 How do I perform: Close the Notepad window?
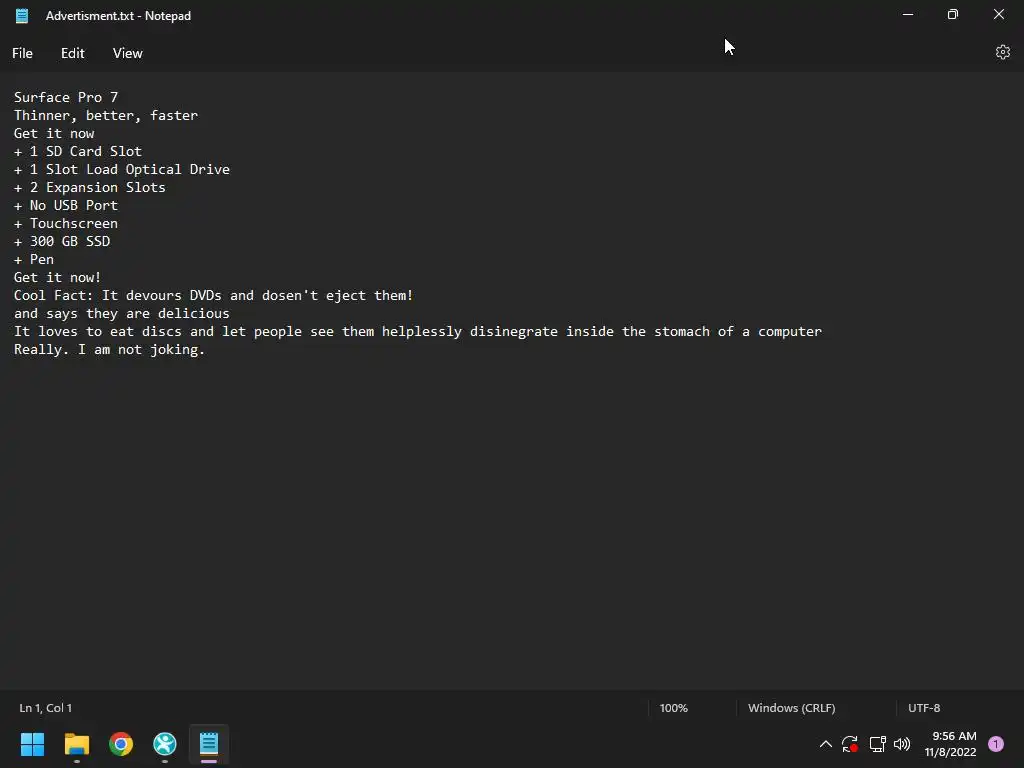[x=999, y=14]
